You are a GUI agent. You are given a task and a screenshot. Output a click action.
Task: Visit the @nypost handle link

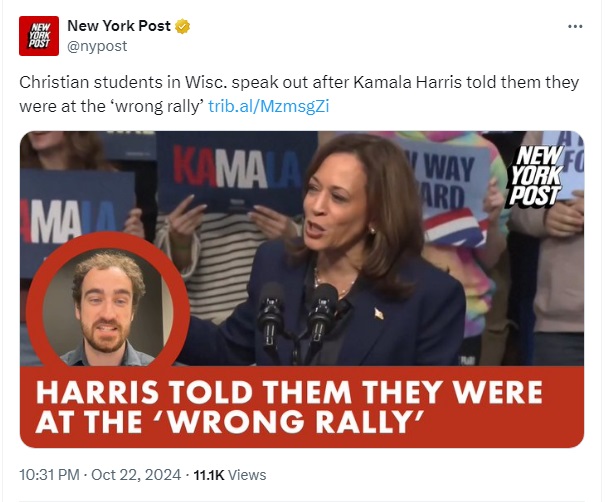tap(97, 46)
